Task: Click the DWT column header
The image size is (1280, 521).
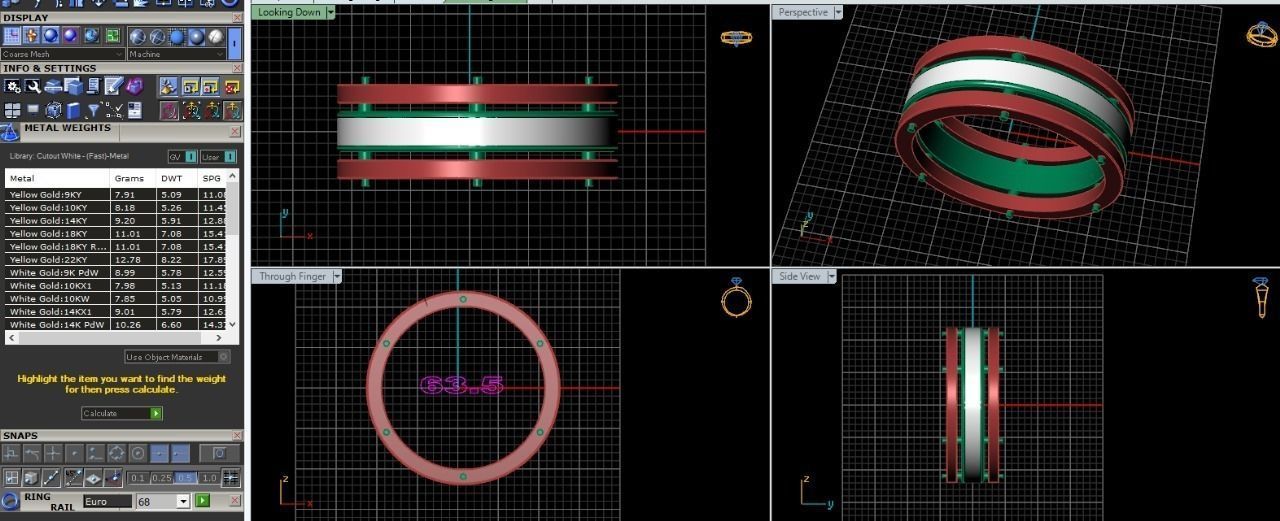Action: pyautogui.click(x=178, y=178)
